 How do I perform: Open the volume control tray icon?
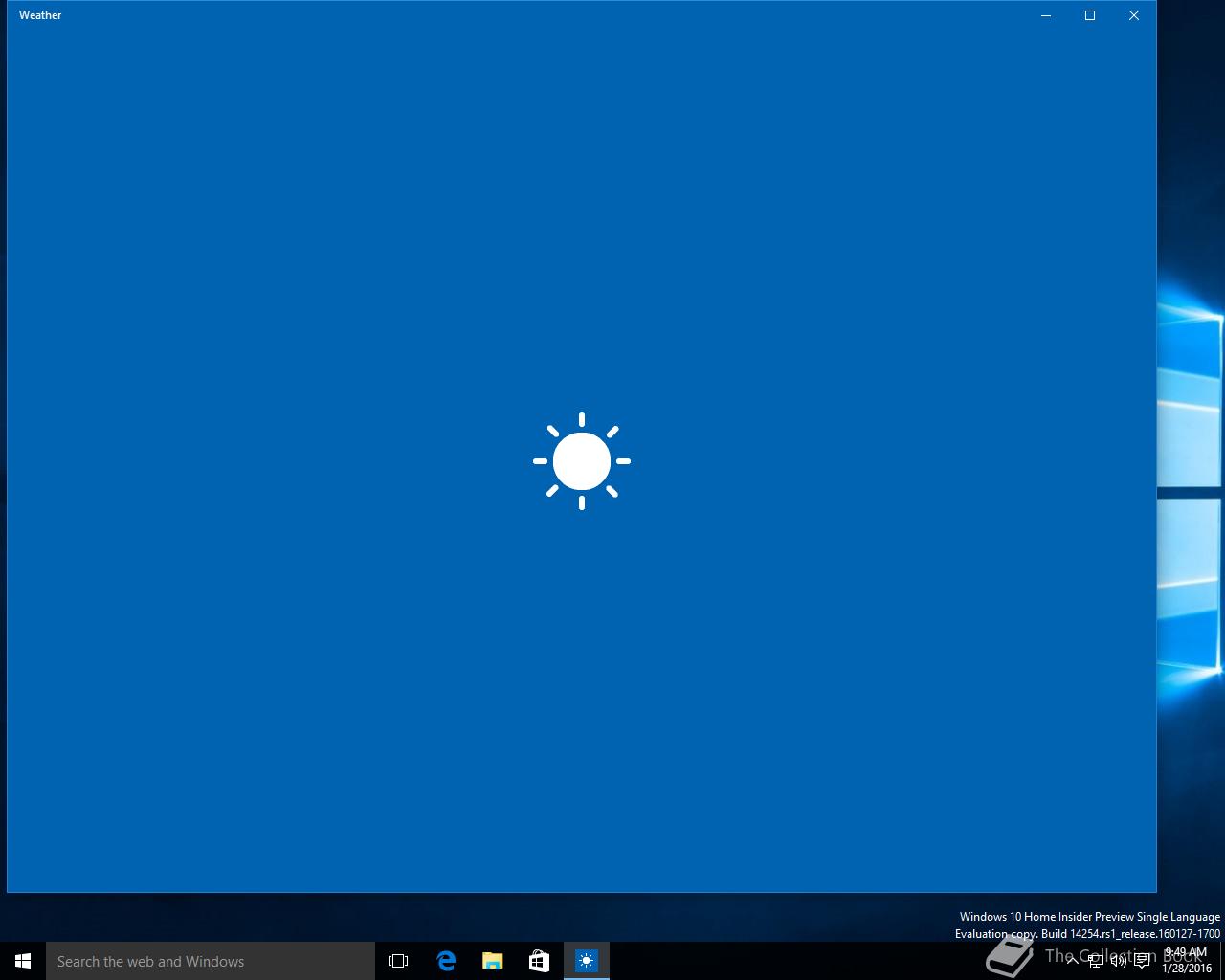1118,961
